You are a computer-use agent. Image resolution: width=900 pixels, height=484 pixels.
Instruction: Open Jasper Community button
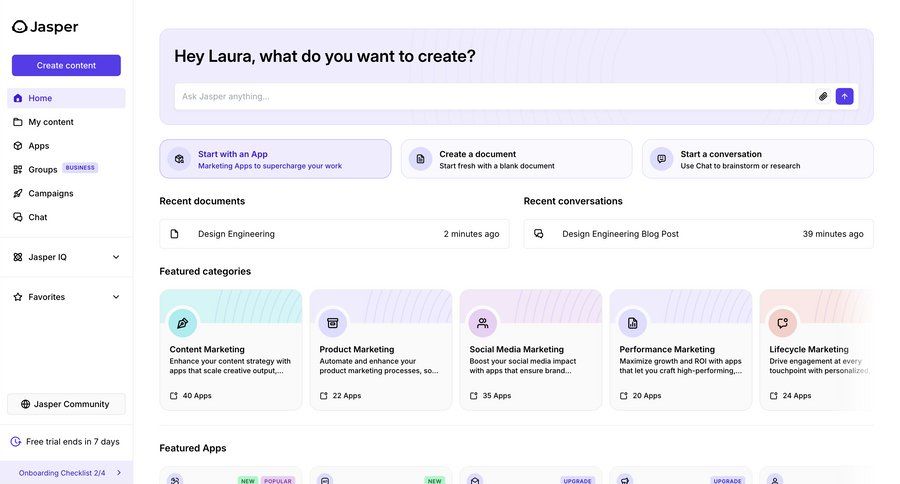pos(66,404)
